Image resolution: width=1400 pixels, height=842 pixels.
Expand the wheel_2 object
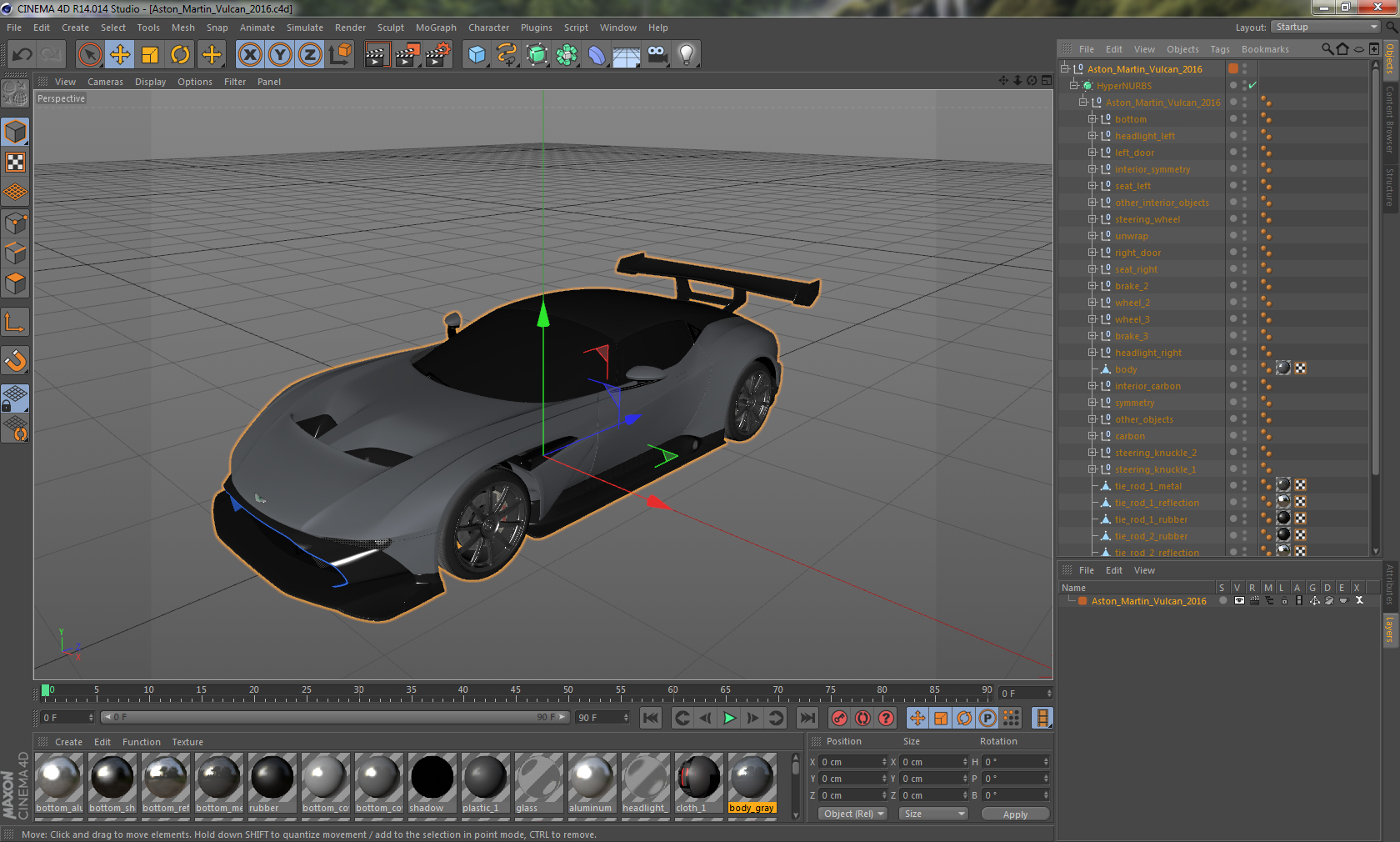coord(1092,303)
